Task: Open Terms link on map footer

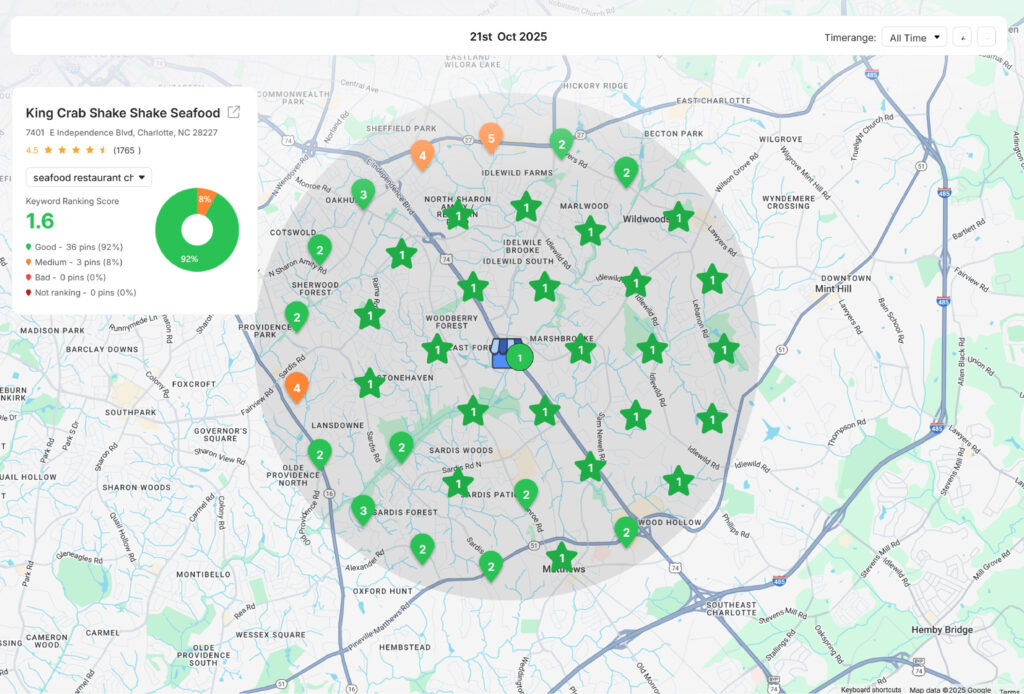Action: 1011,690
